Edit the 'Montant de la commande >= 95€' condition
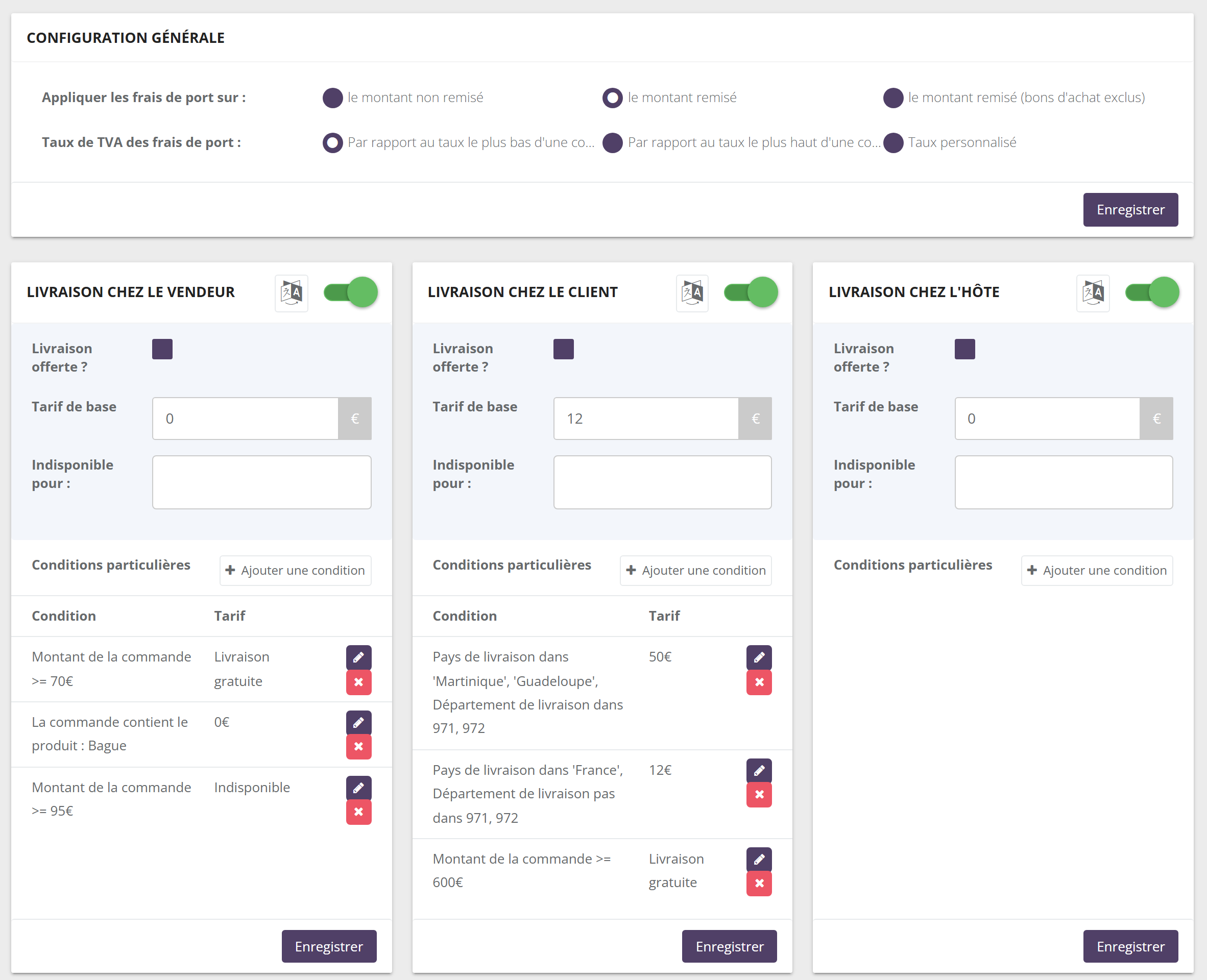 [358, 788]
